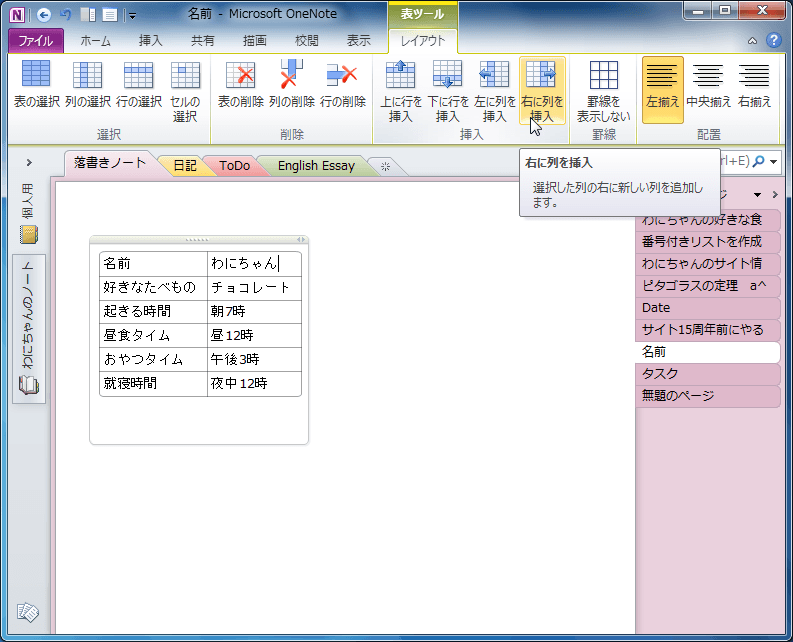The width and height of the screenshot is (793, 642).
Task: Apply center alignment (中央揃え)
Action: [x=708, y=84]
